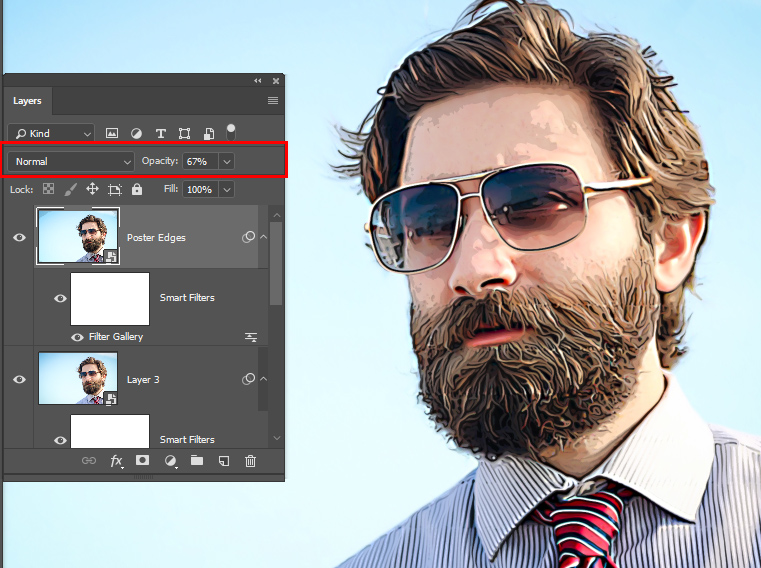Filter layers by shape layer icon
The width and height of the screenshot is (761, 568).
tap(184, 134)
